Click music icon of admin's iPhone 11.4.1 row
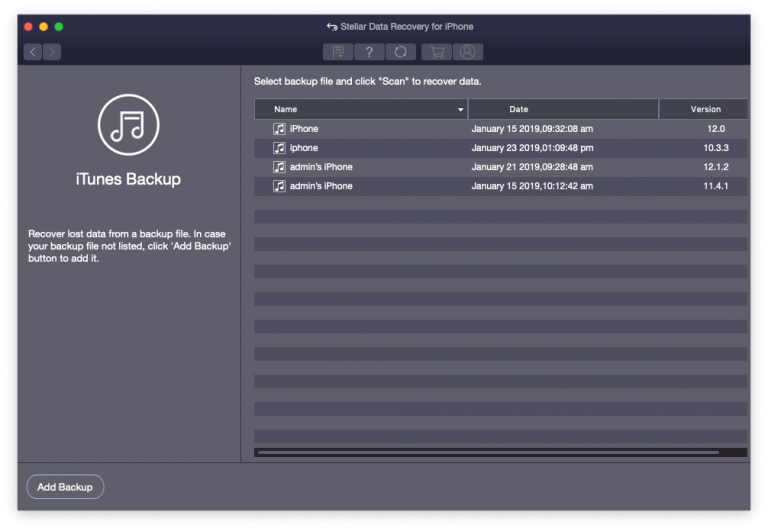Viewport: 768px width, 531px height. pos(279,186)
